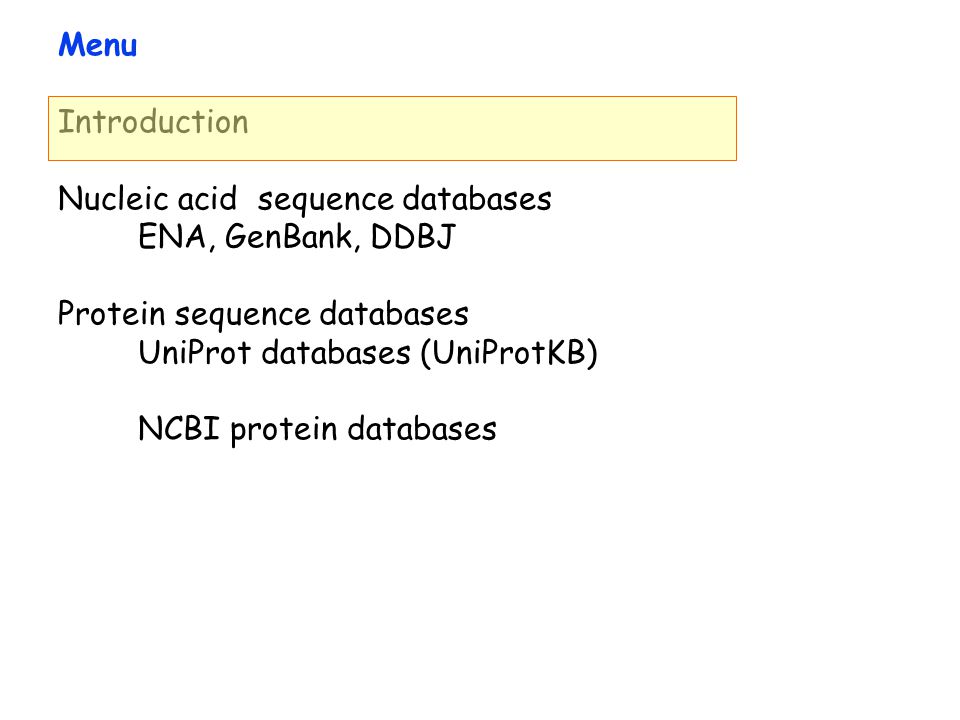Click "databases" in the NCBI line
The height and width of the screenshot is (720, 960).
click(x=422, y=429)
